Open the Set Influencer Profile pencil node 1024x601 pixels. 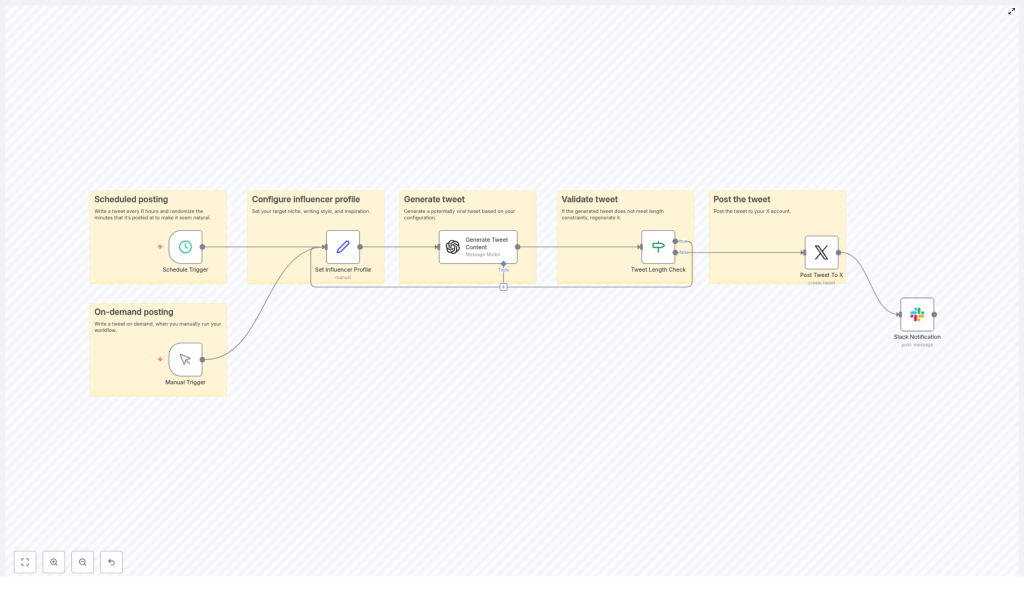coord(343,248)
